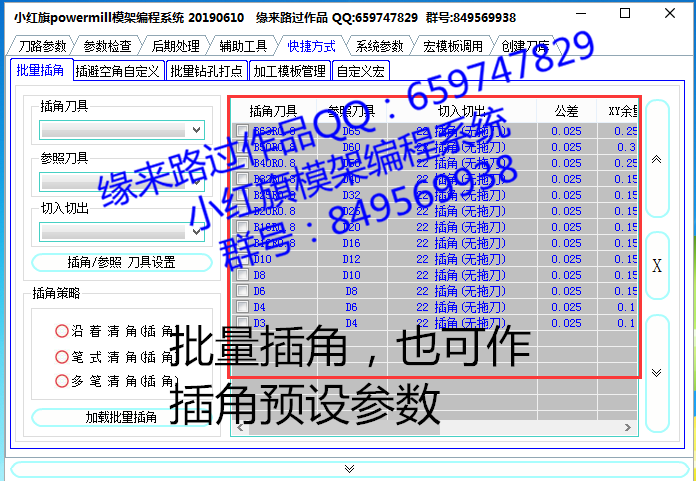Click the table scrollbar left arrow
This screenshot has height=481, width=696.
[x=240, y=428]
